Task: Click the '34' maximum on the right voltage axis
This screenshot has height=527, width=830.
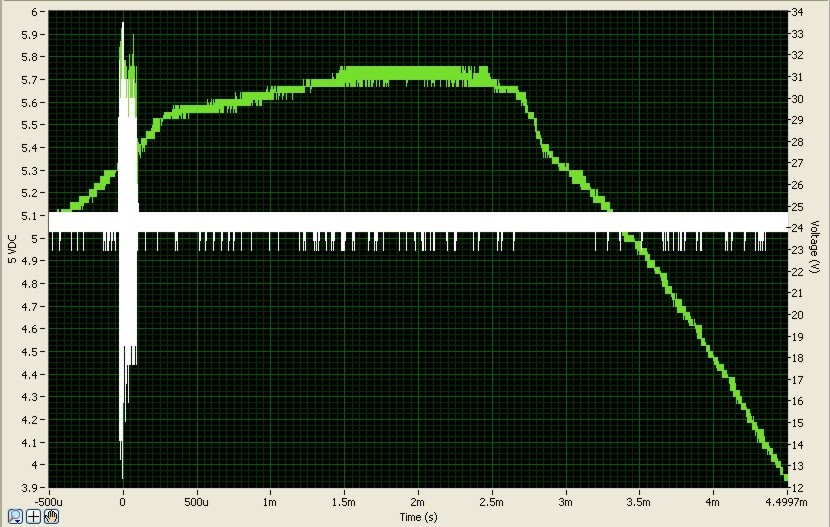Action: click(797, 12)
